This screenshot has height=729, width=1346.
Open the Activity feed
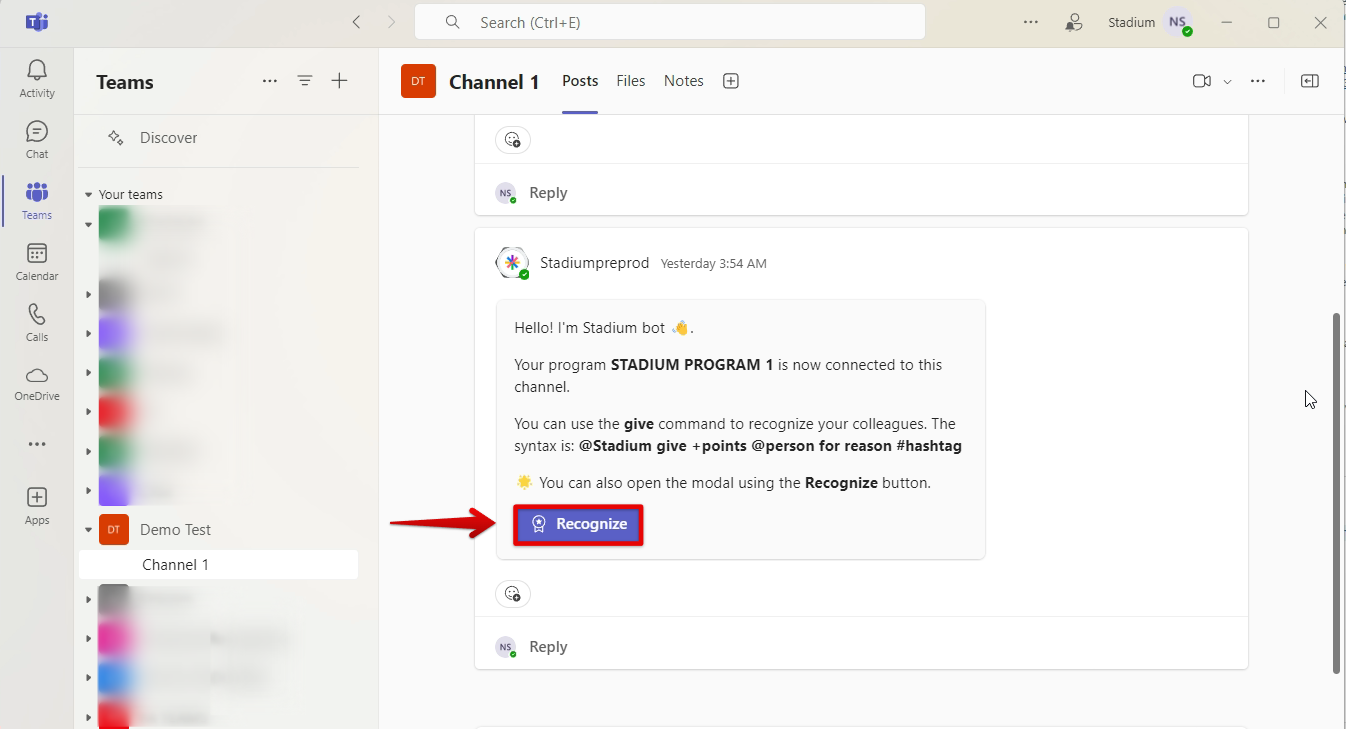[37, 78]
